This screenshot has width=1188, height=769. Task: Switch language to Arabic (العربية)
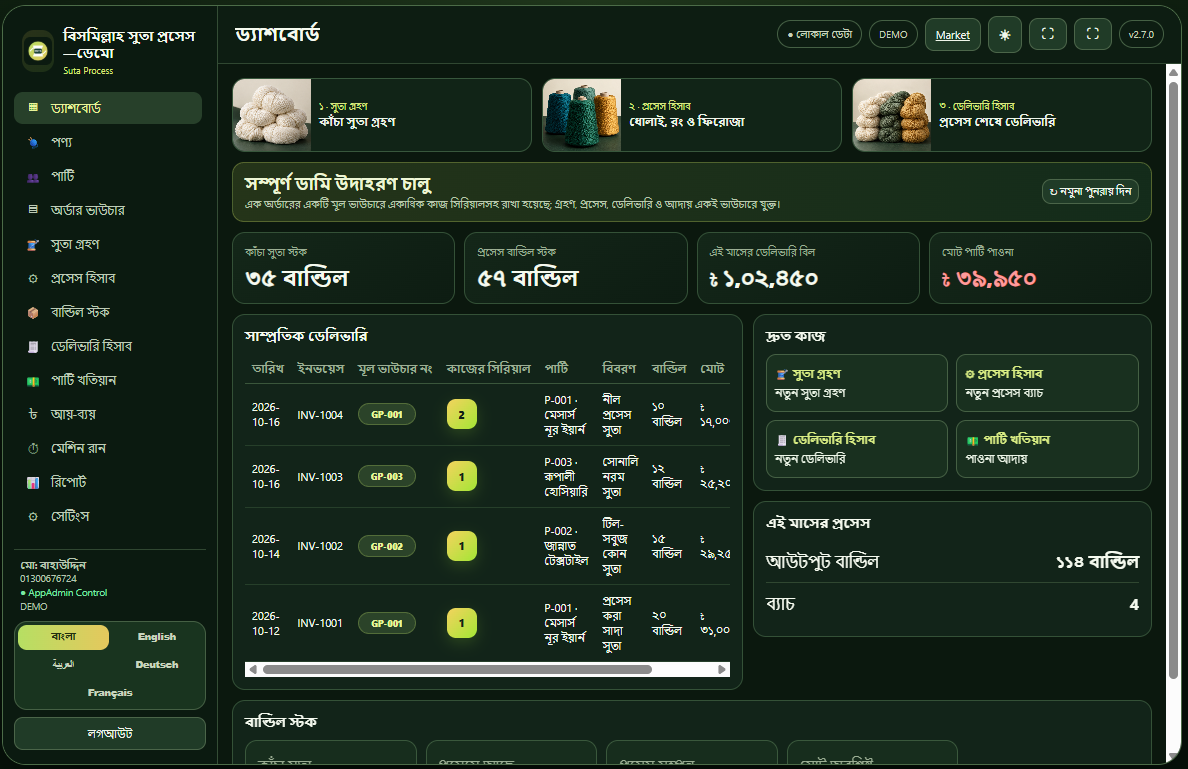point(64,664)
